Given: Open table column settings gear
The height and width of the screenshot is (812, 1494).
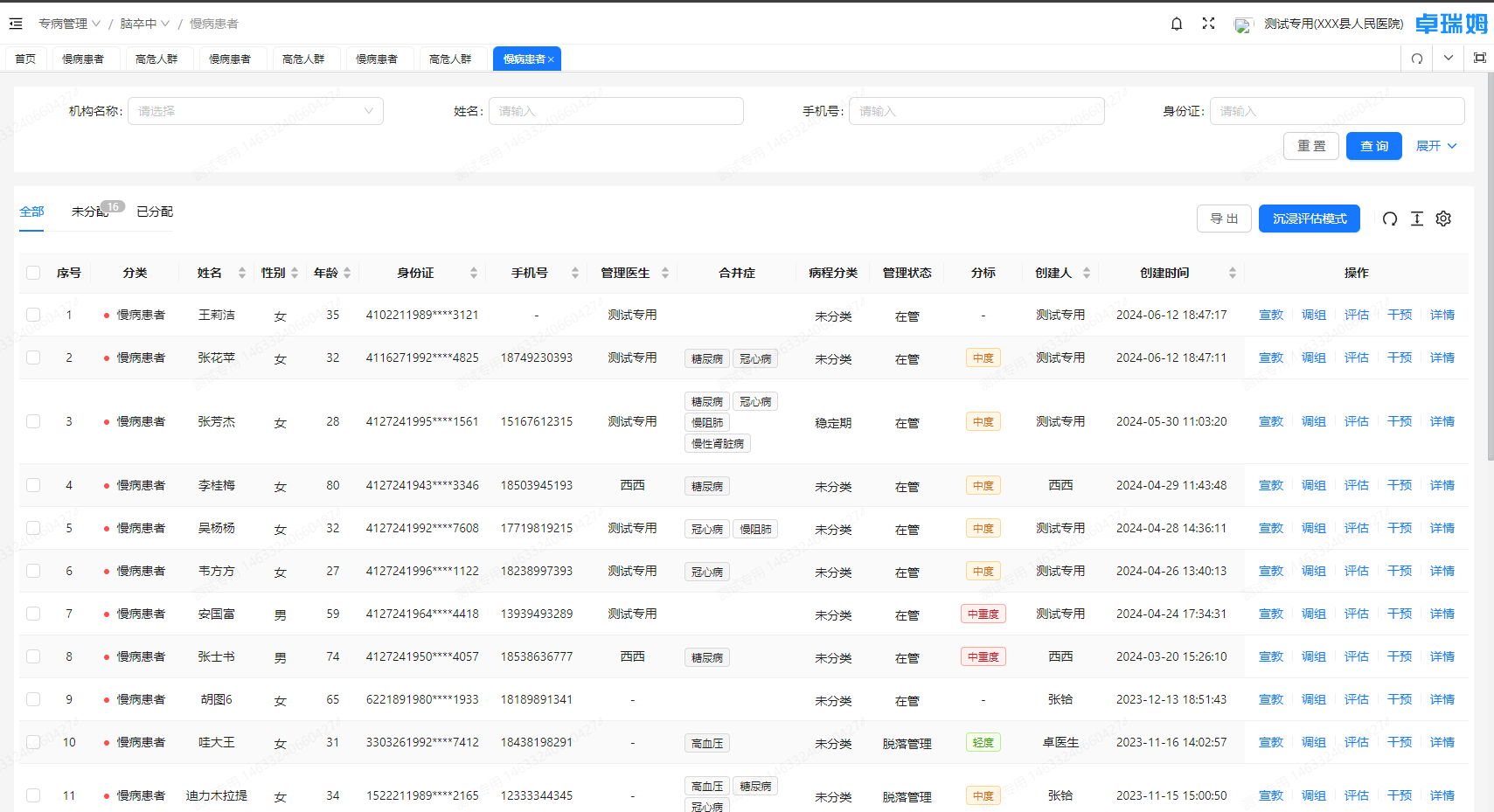Looking at the screenshot, I should coord(1443,219).
